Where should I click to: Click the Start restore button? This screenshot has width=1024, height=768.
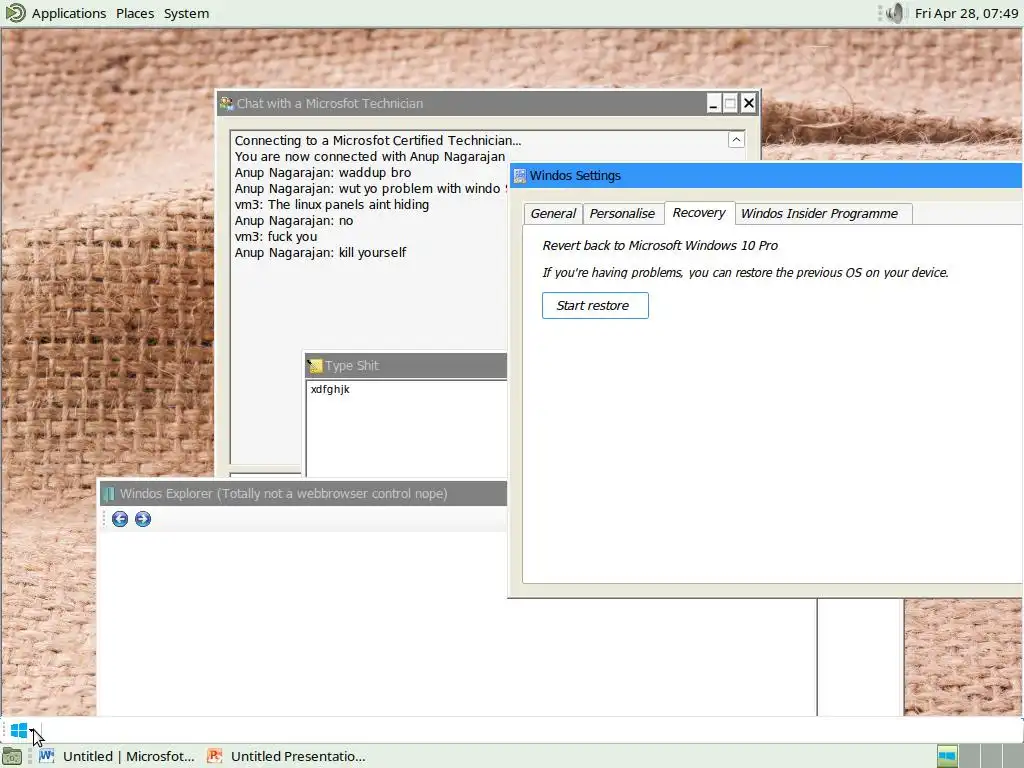pyautogui.click(x=595, y=306)
